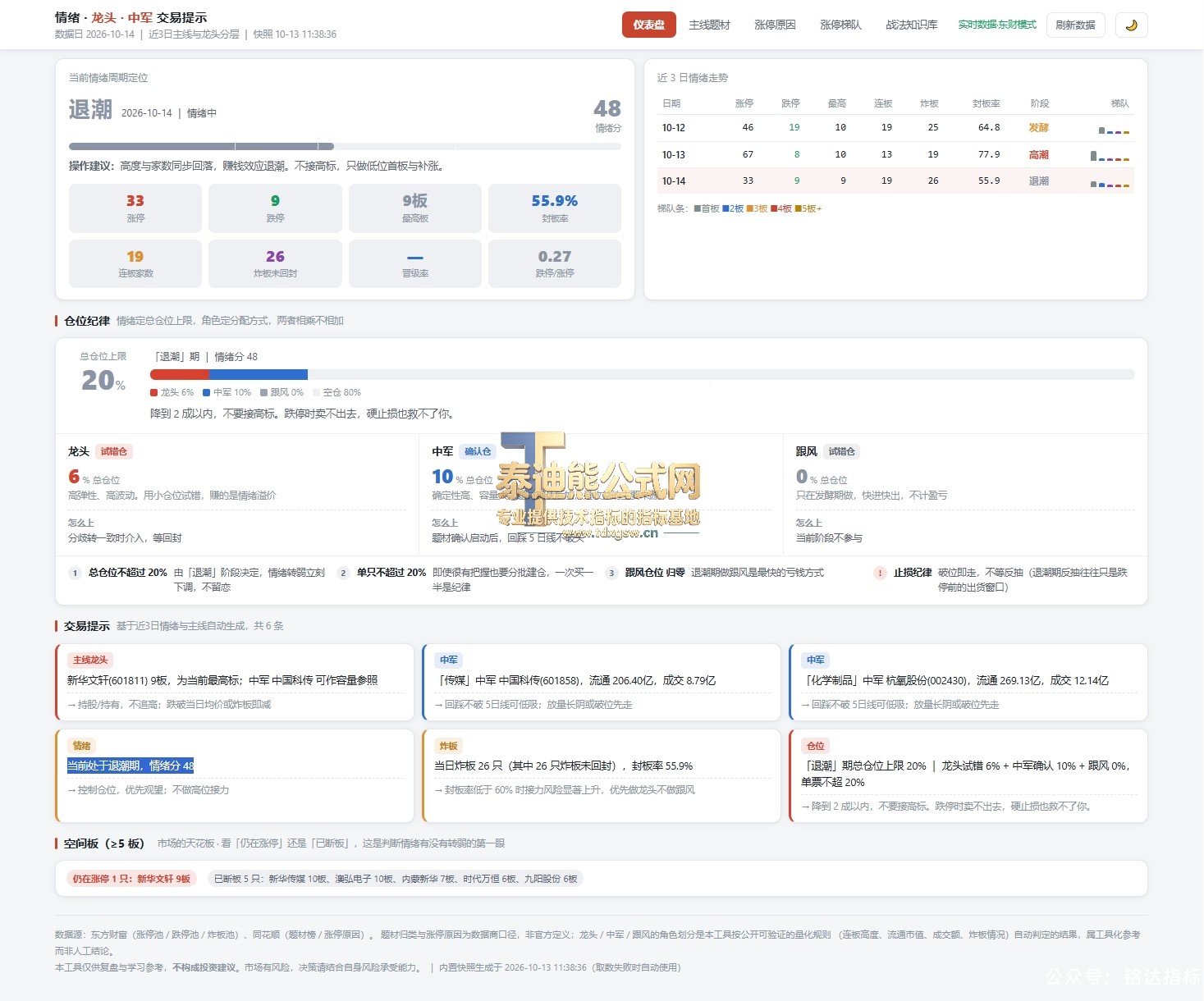Click the 仍在涨停 新华文轩 9板 tag

[131, 879]
